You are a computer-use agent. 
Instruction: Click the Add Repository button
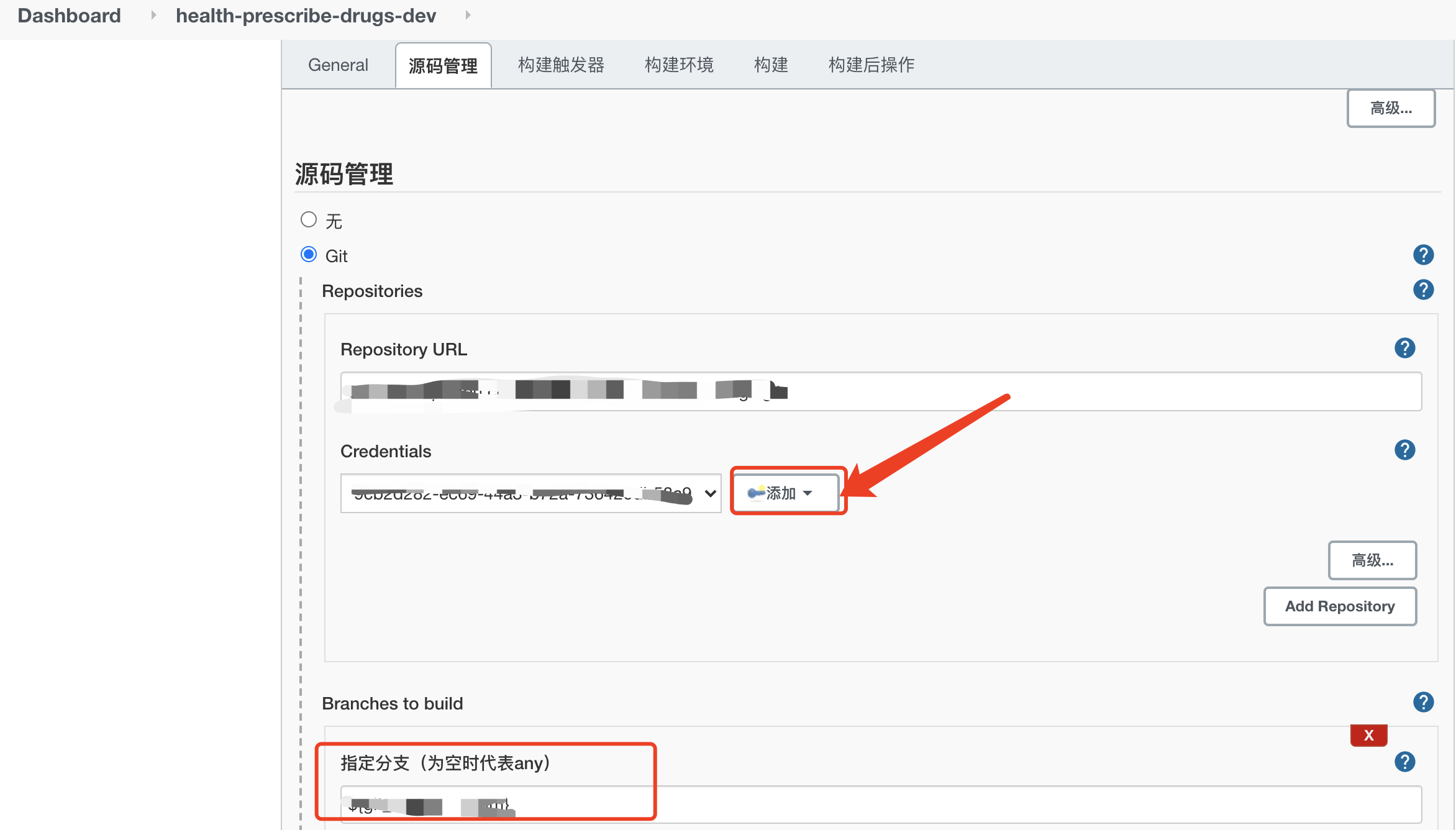click(x=1340, y=606)
